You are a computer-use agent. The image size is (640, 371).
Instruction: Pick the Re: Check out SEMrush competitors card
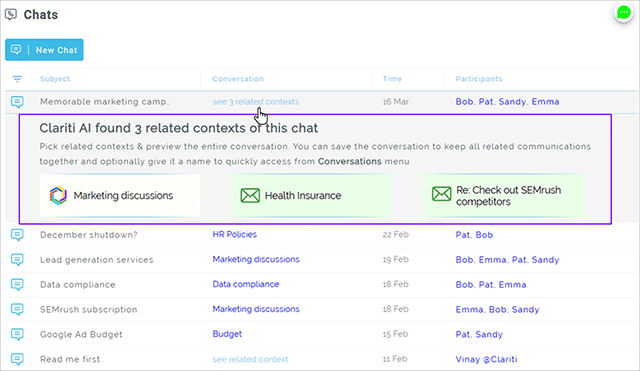[502, 195]
